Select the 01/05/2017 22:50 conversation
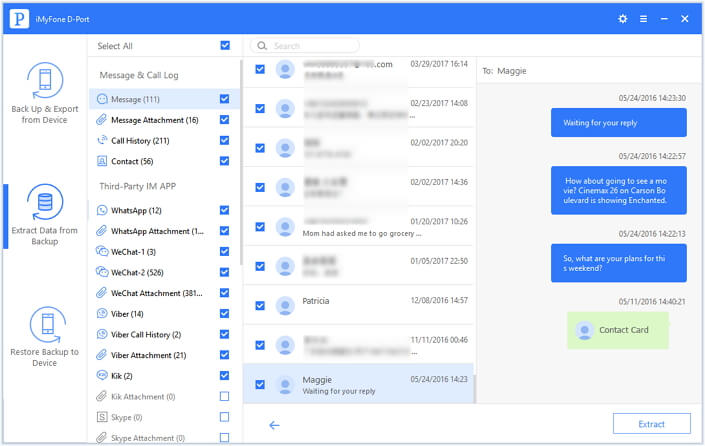This screenshot has height=446, width=705. (358, 266)
